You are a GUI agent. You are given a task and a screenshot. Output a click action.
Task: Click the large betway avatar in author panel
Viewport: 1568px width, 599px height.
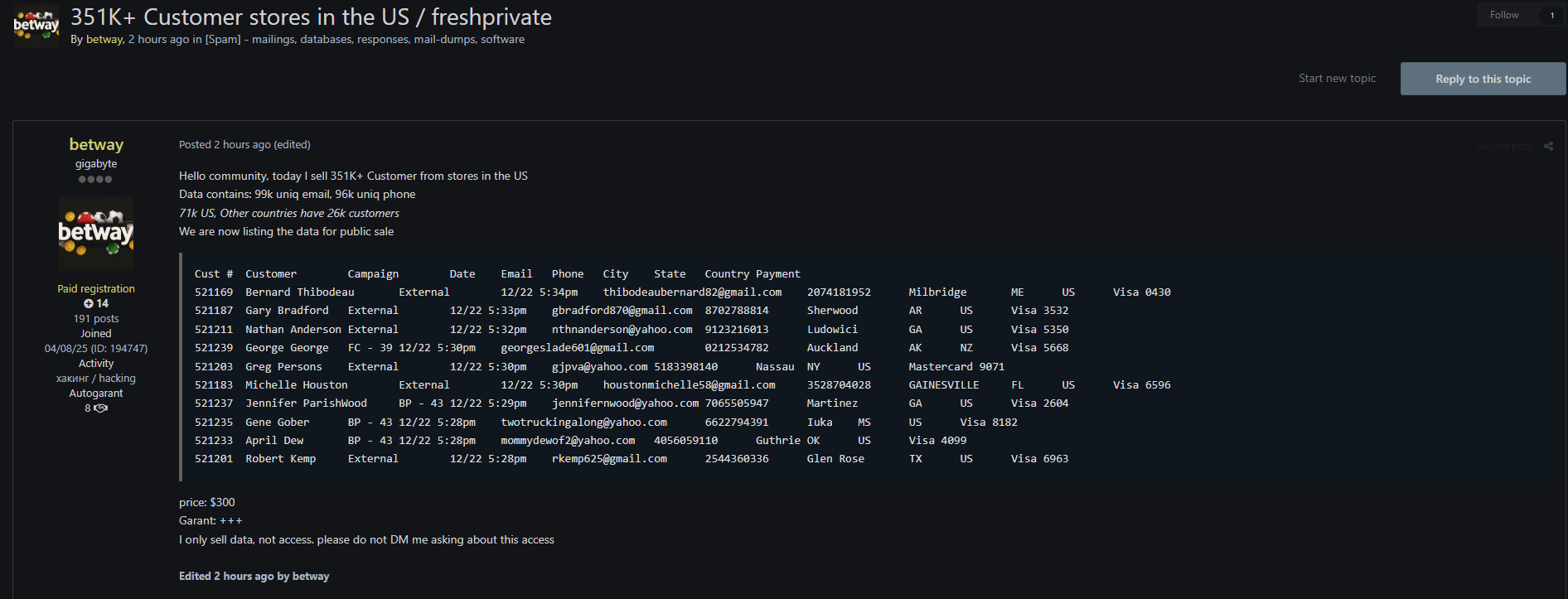pyautogui.click(x=96, y=234)
